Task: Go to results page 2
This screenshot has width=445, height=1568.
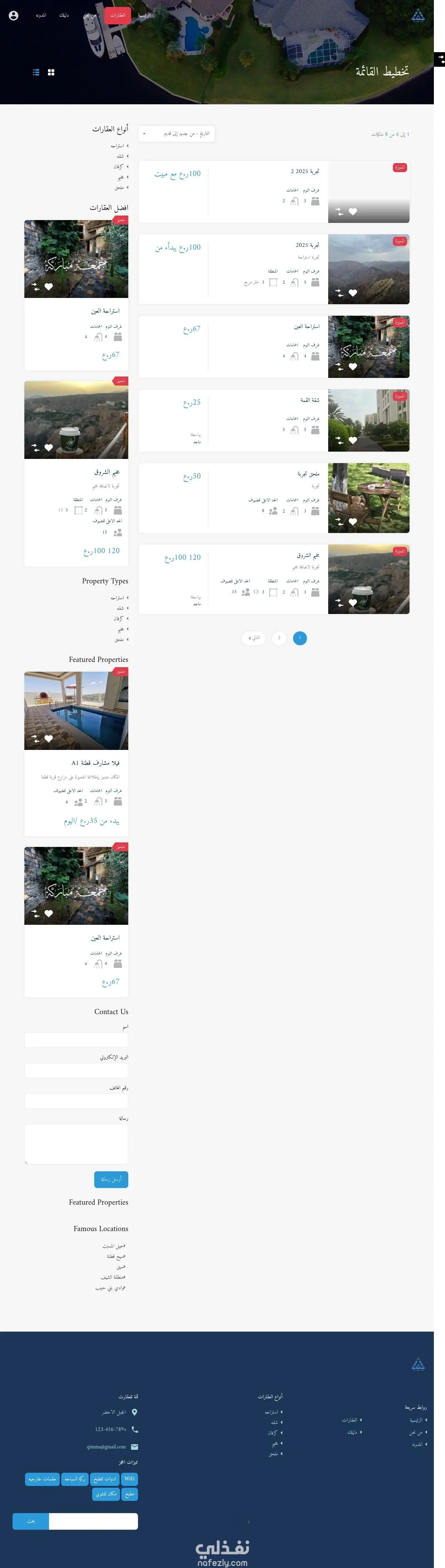Action: click(279, 638)
